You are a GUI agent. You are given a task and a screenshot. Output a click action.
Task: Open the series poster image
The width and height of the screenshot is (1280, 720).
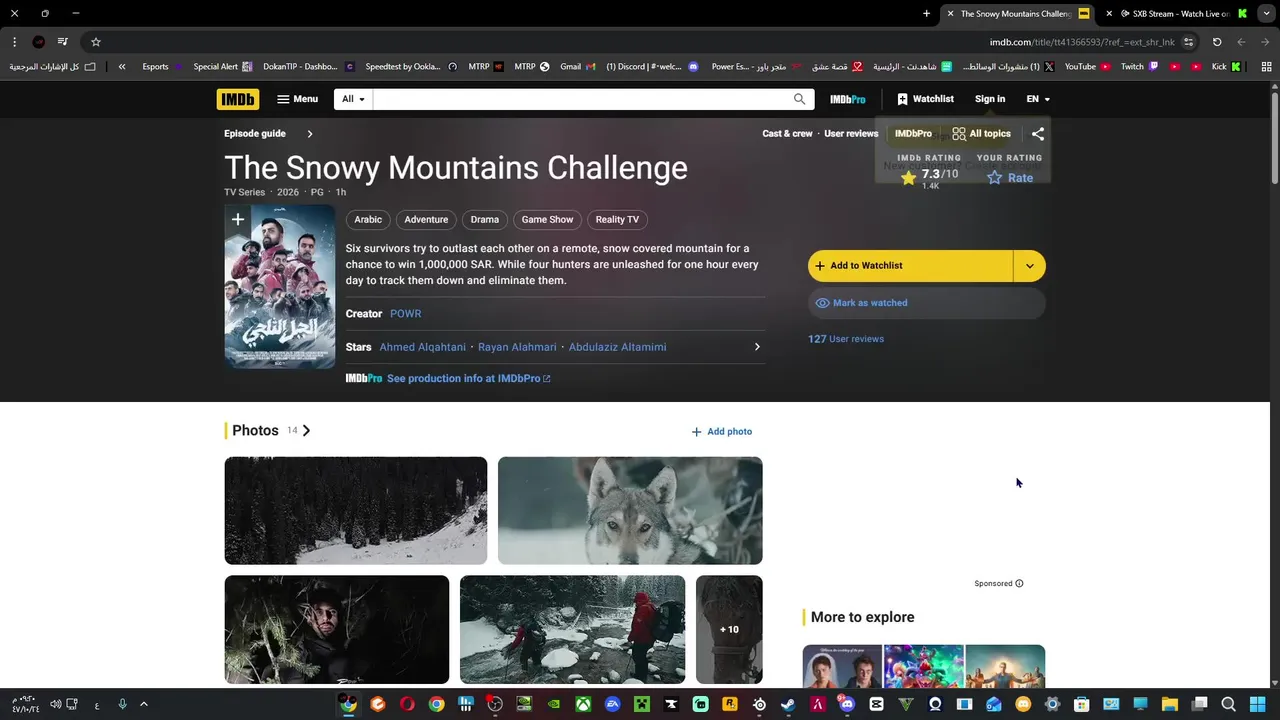tap(280, 287)
